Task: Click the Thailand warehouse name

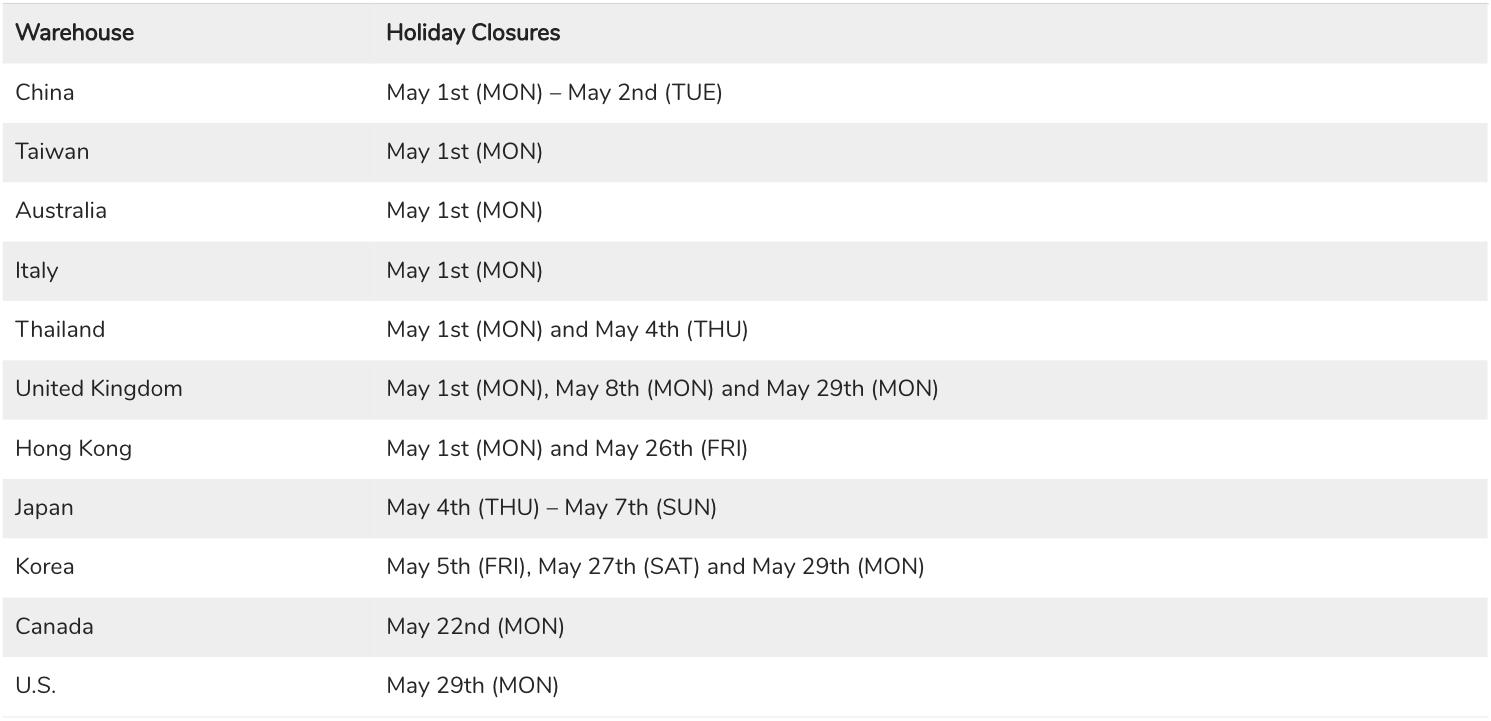Action: [x=60, y=330]
